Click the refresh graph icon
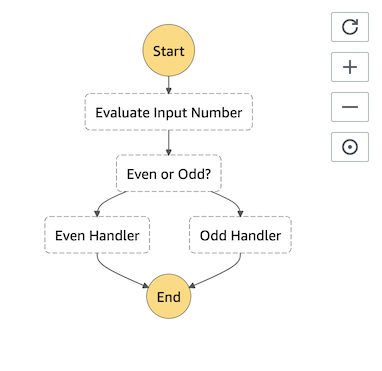Screen dimensions: 382x371 point(350,27)
